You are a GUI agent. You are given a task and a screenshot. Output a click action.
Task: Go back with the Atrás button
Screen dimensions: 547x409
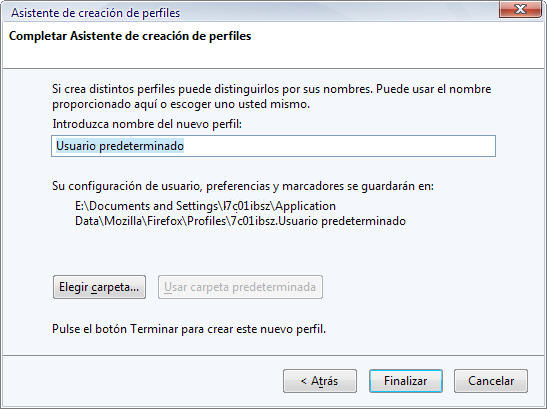320,381
